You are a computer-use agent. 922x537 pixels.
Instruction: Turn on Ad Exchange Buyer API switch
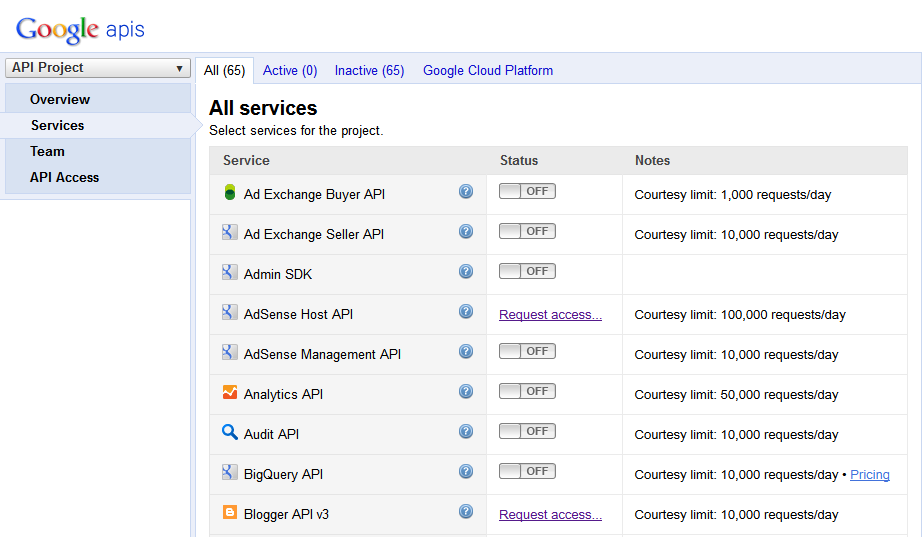pyautogui.click(x=527, y=191)
